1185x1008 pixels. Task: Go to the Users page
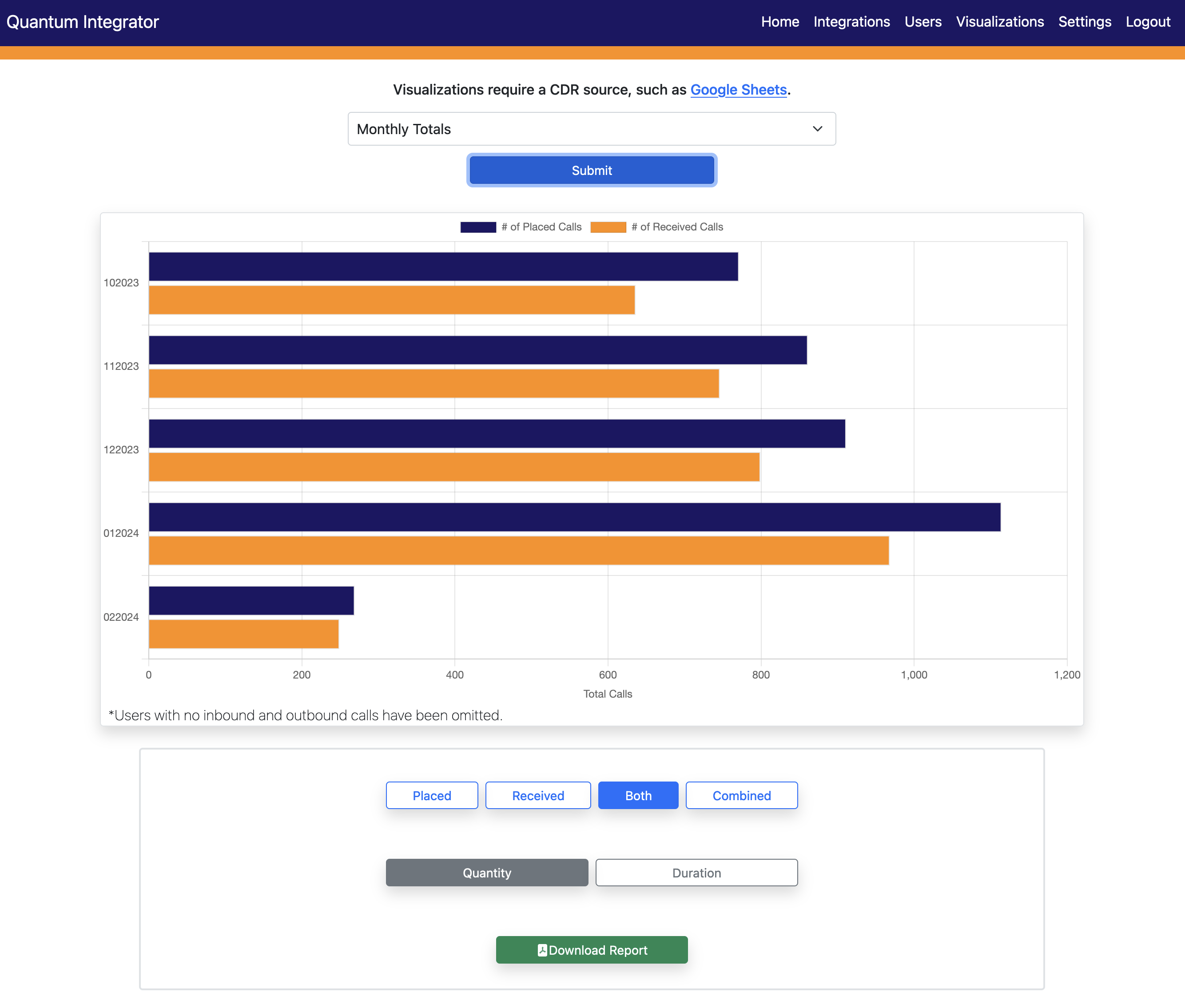coord(923,22)
